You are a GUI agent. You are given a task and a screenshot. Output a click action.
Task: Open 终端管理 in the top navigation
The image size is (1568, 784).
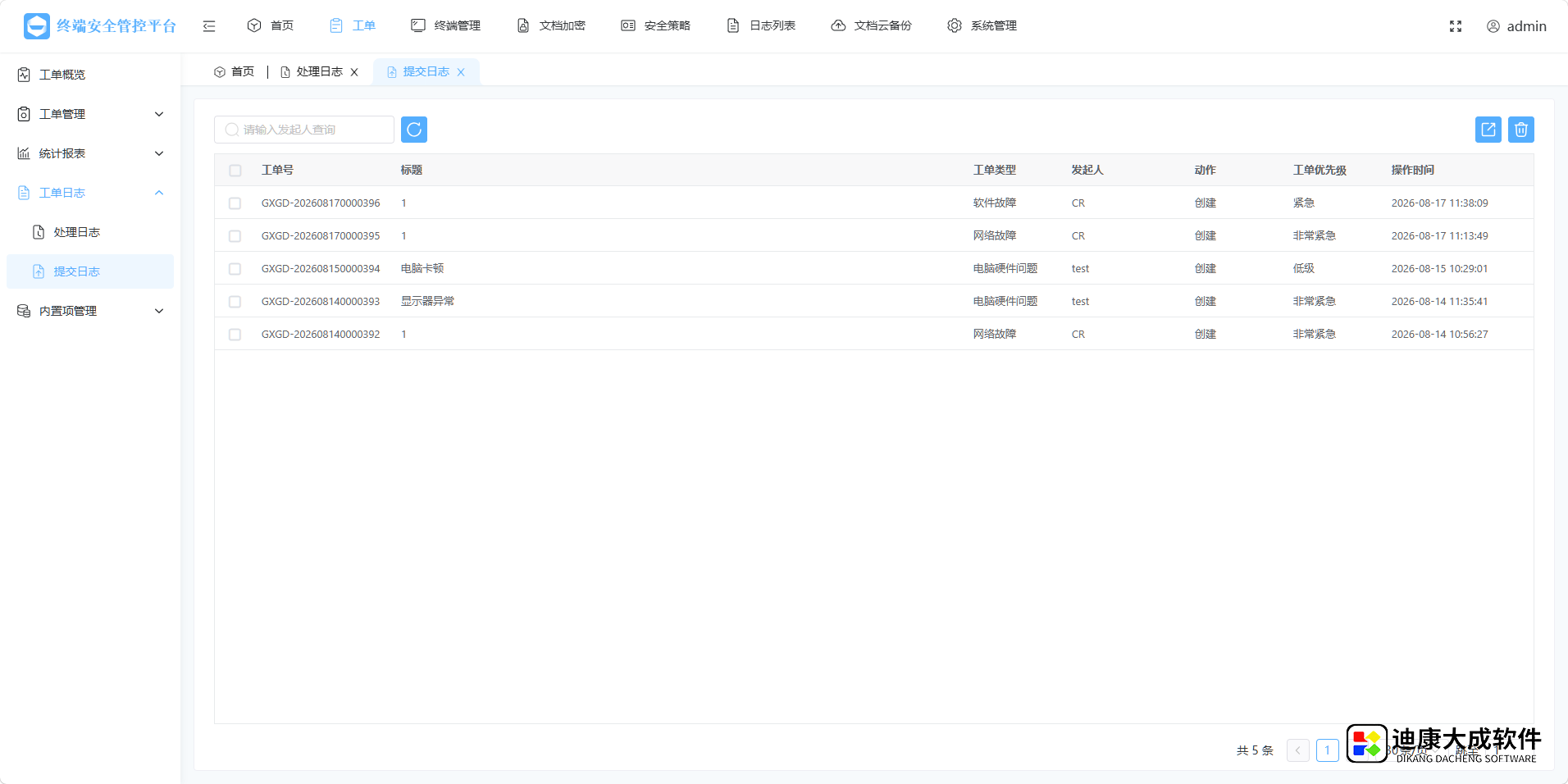point(446,25)
